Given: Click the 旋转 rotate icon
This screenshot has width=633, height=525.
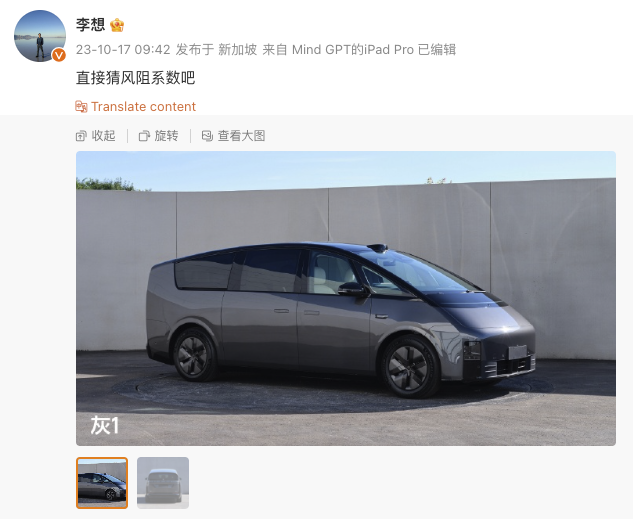Looking at the screenshot, I should (x=144, y=136).
